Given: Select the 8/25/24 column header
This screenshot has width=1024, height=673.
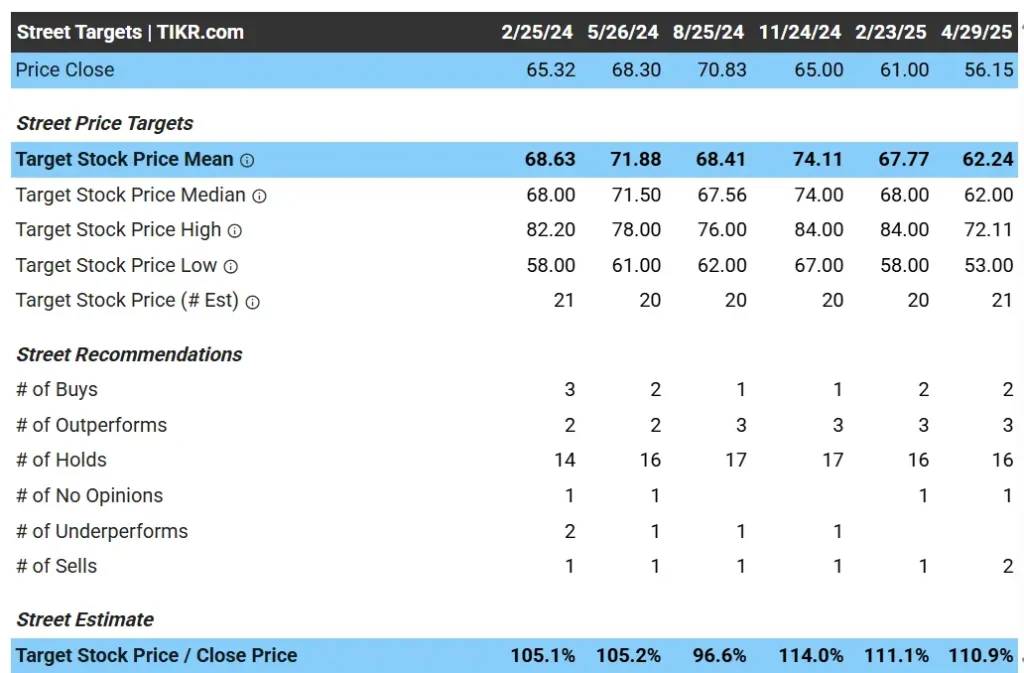Looking at the screenshot, I should pos(708,32).
